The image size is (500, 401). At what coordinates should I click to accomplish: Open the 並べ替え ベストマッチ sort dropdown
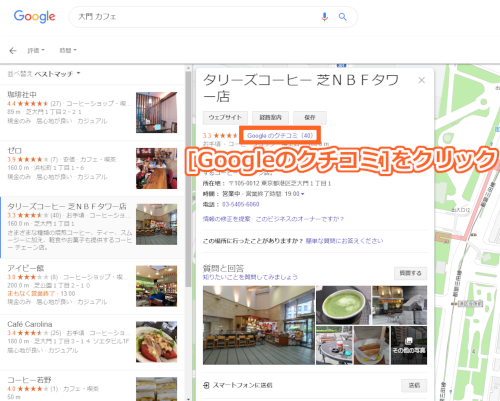pos(44,74)
